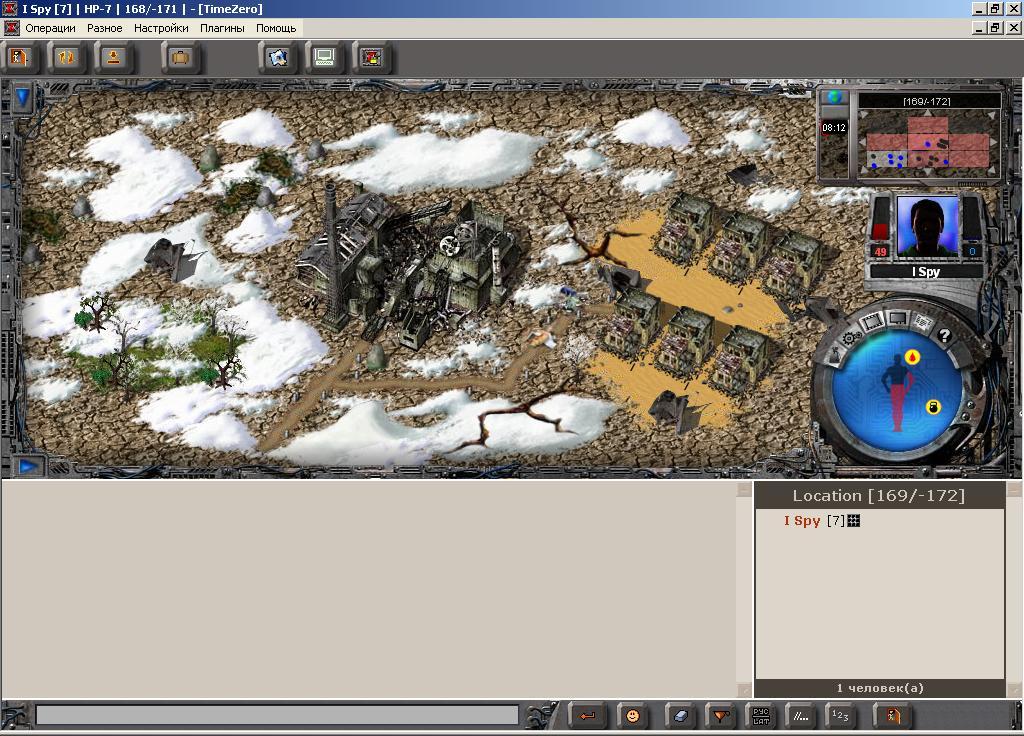Click the clock showing 08:12
1024x736 pixels.
834,127
